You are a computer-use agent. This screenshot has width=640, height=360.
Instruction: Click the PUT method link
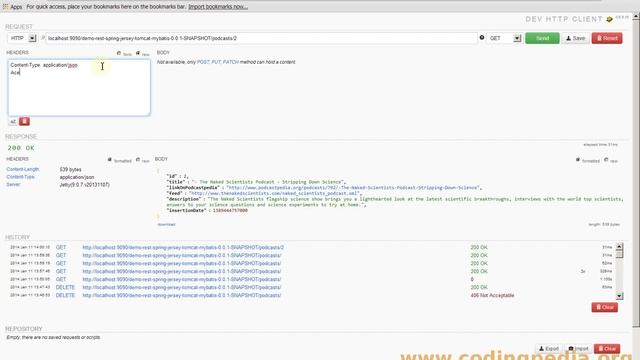216,62
